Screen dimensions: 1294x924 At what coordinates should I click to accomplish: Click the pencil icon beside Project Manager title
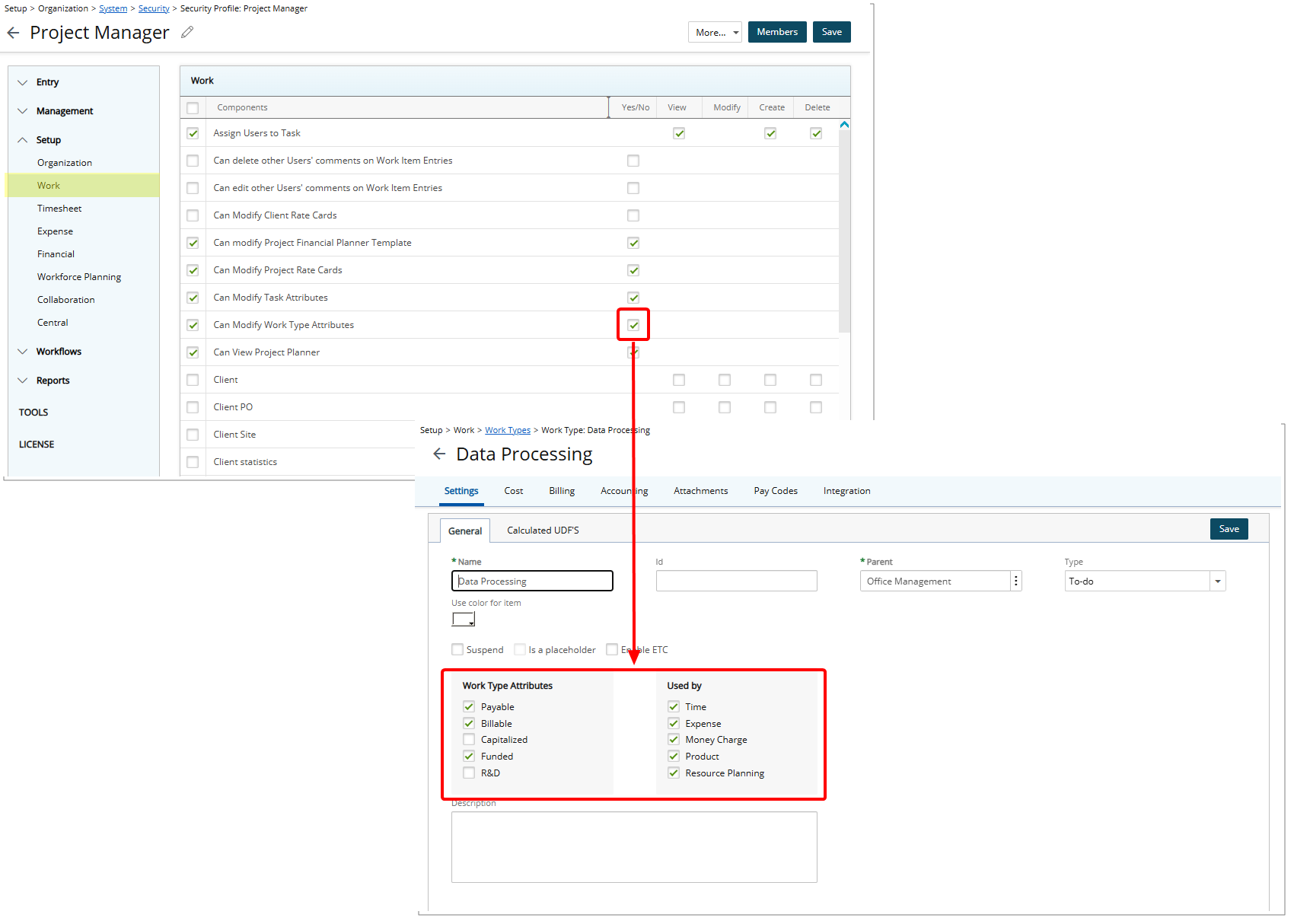(x=187, y=32)
